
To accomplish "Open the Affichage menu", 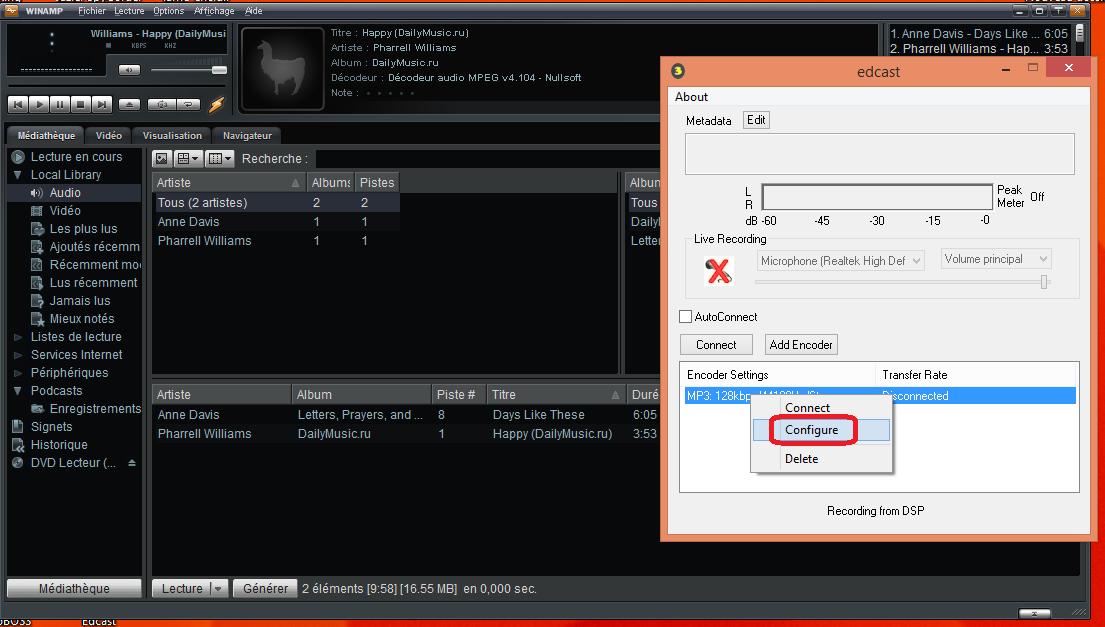I will [214, 11].
